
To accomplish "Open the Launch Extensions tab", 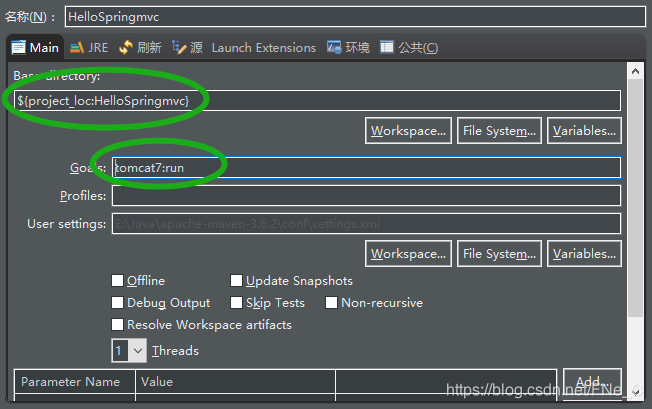I will click(264, 48).
